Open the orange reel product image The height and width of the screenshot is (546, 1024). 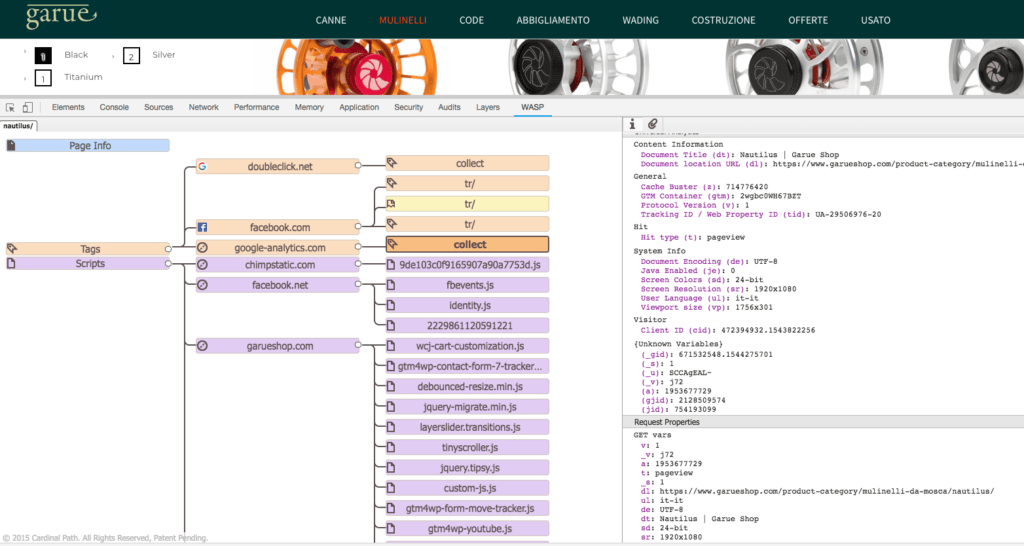point(357,67)
